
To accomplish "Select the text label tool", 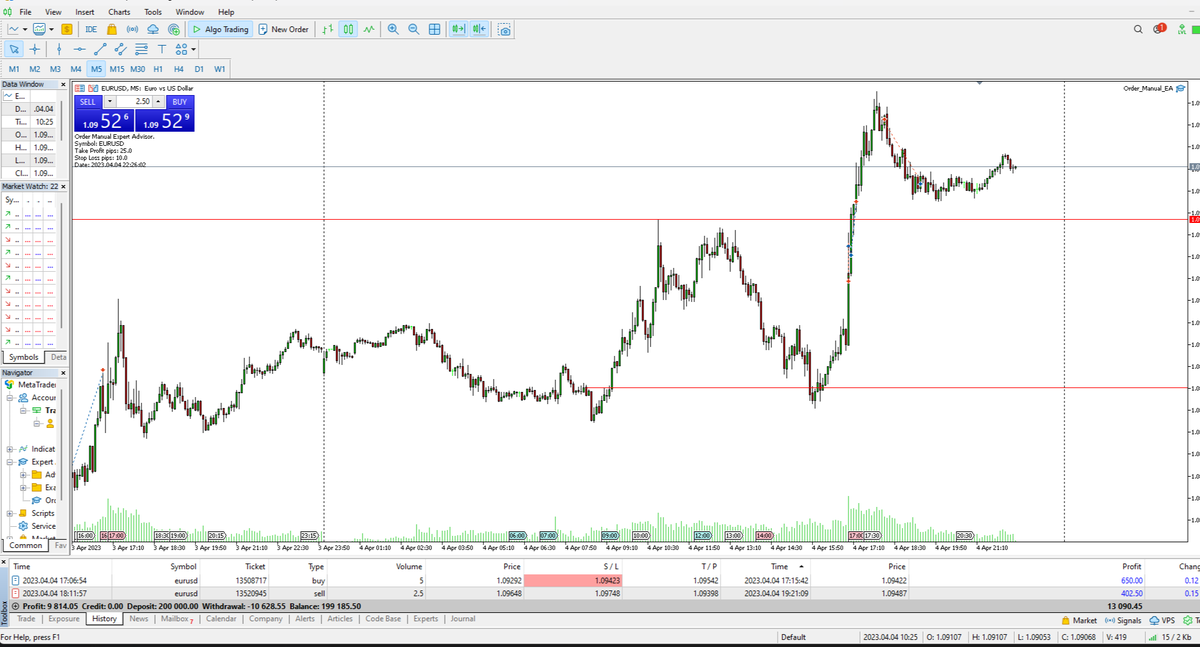I will (x=161, y=48).
